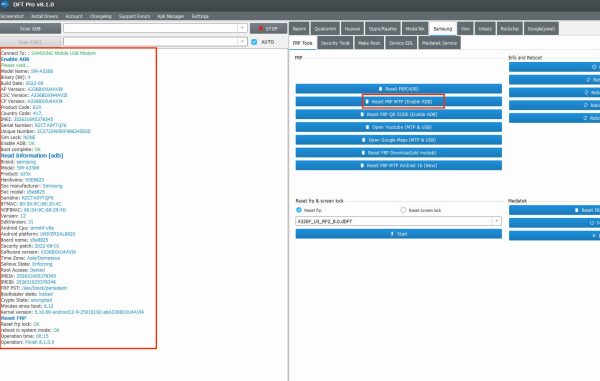Screen dimensions: 600x381
Task: Select the Reset frp radio button
Action: tap(299, 210)
